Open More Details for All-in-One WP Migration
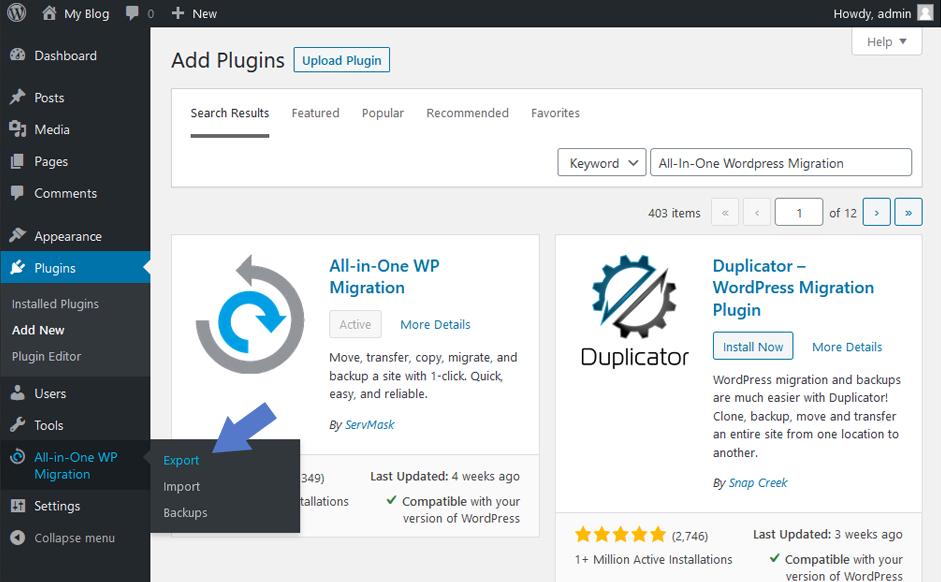 point(435,324)
